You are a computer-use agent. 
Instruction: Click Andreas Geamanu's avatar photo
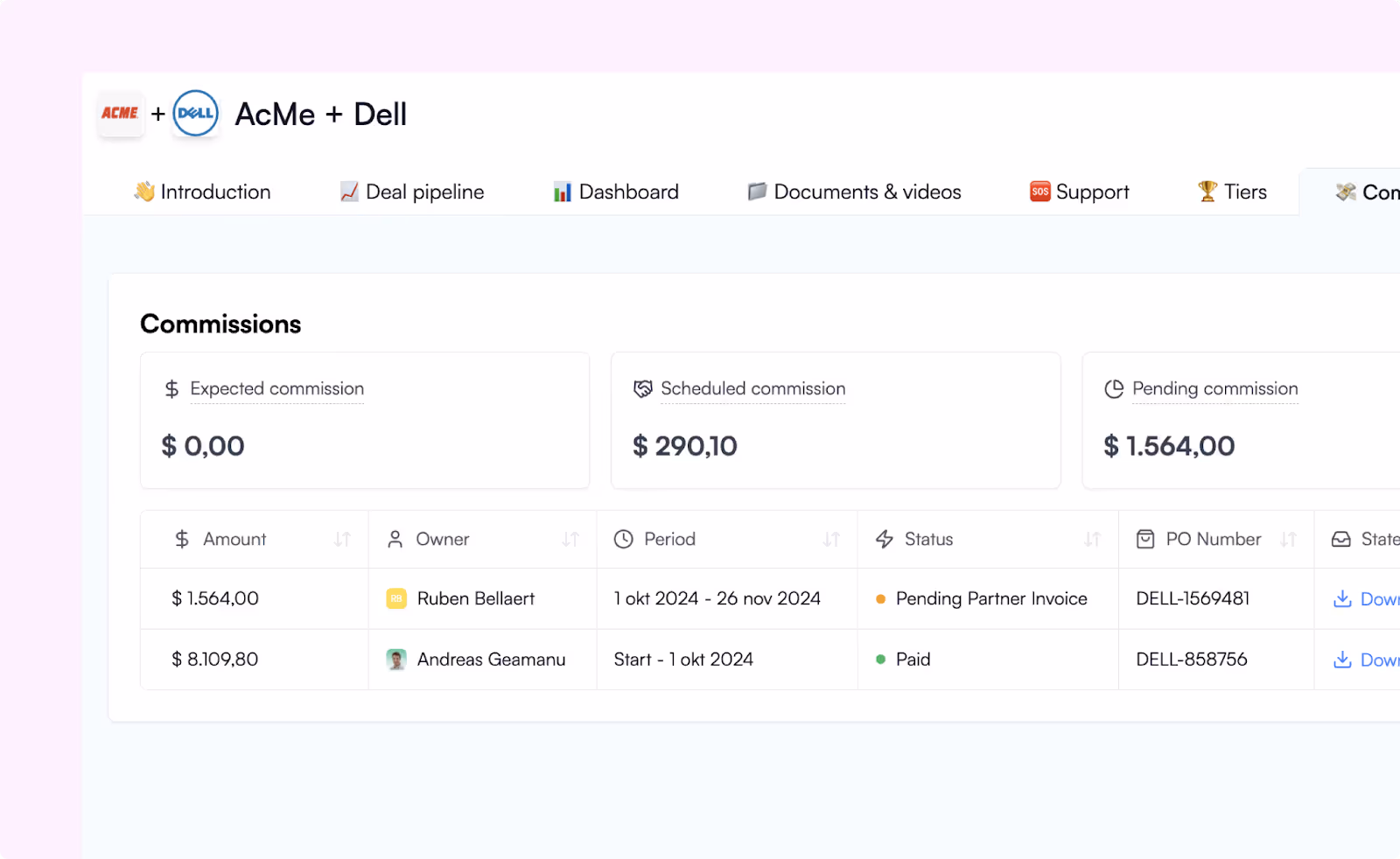(x=396, y=660)
